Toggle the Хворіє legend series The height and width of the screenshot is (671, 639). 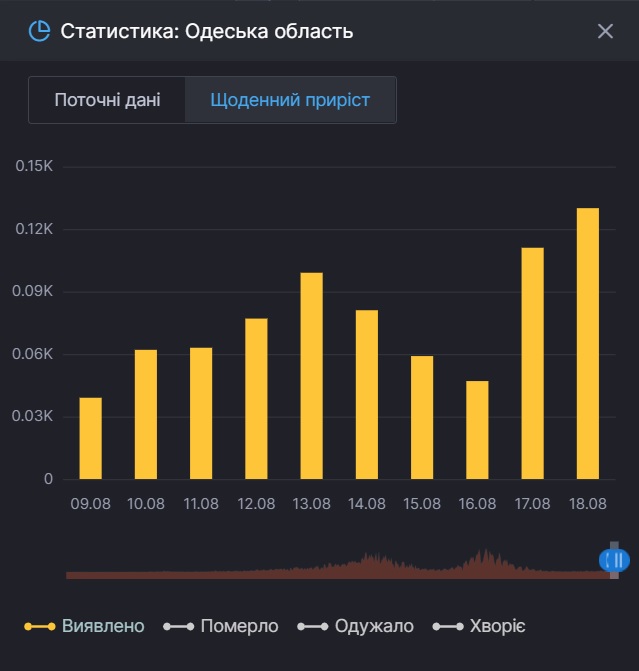coord(479,626)
